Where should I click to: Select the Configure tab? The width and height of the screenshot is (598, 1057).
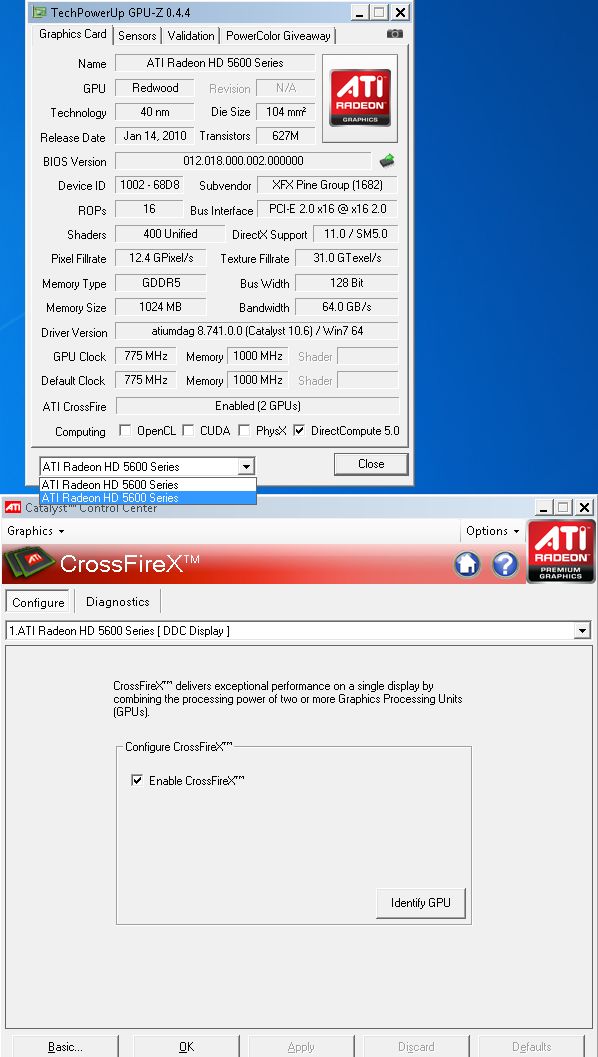coord(38,602)
